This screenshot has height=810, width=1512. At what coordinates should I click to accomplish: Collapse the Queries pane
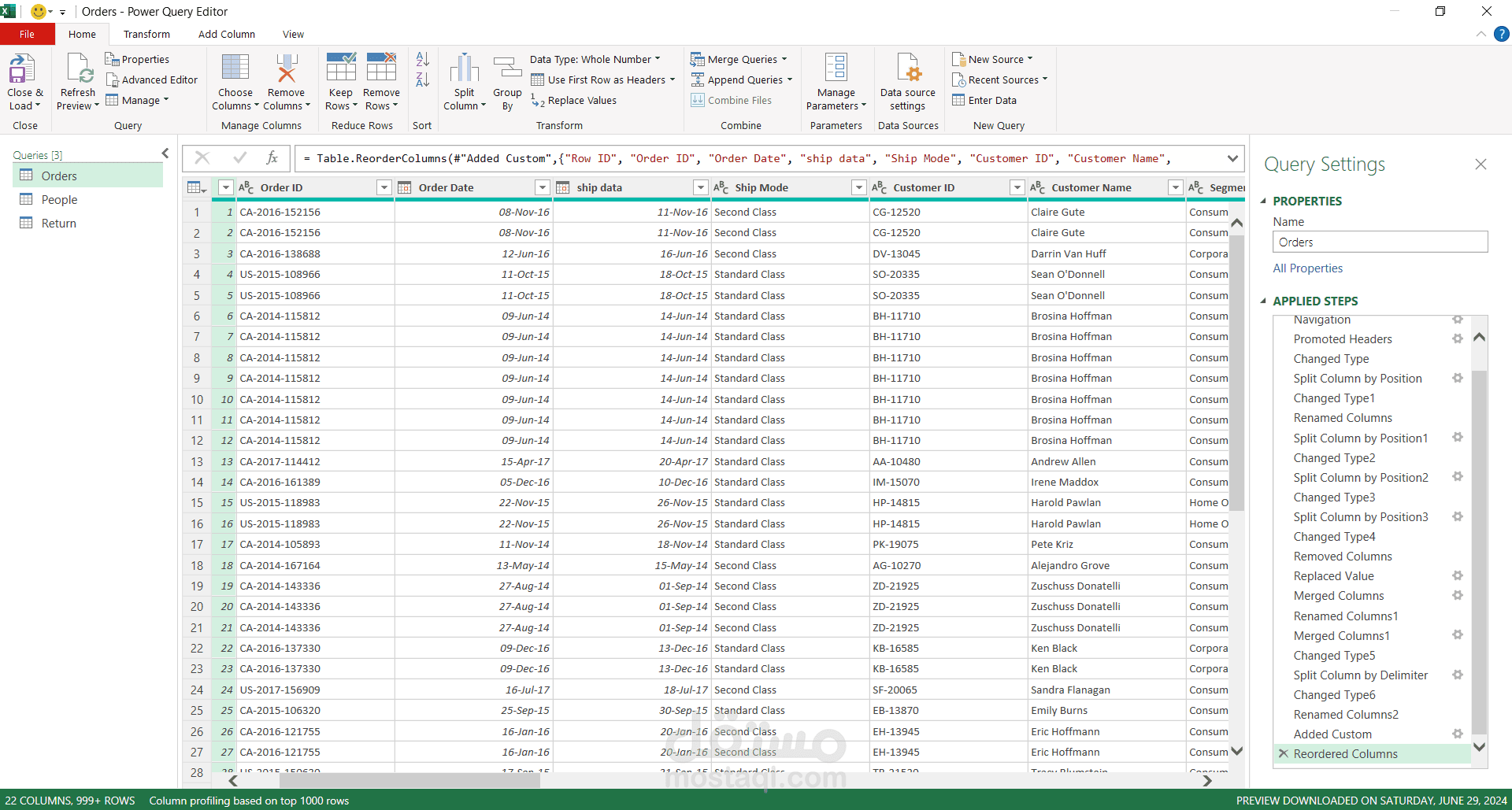(x=165, y=153)
